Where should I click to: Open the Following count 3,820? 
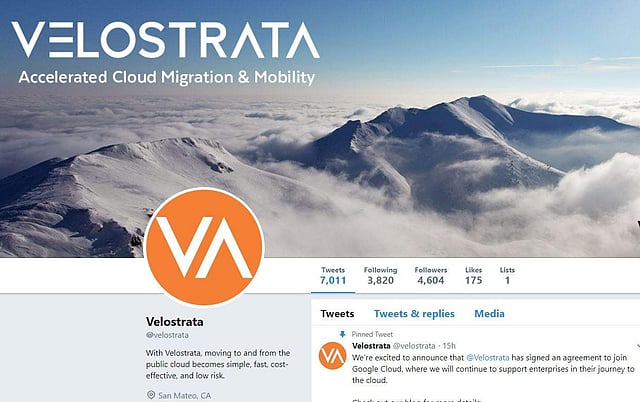click(x=380, y=275)
